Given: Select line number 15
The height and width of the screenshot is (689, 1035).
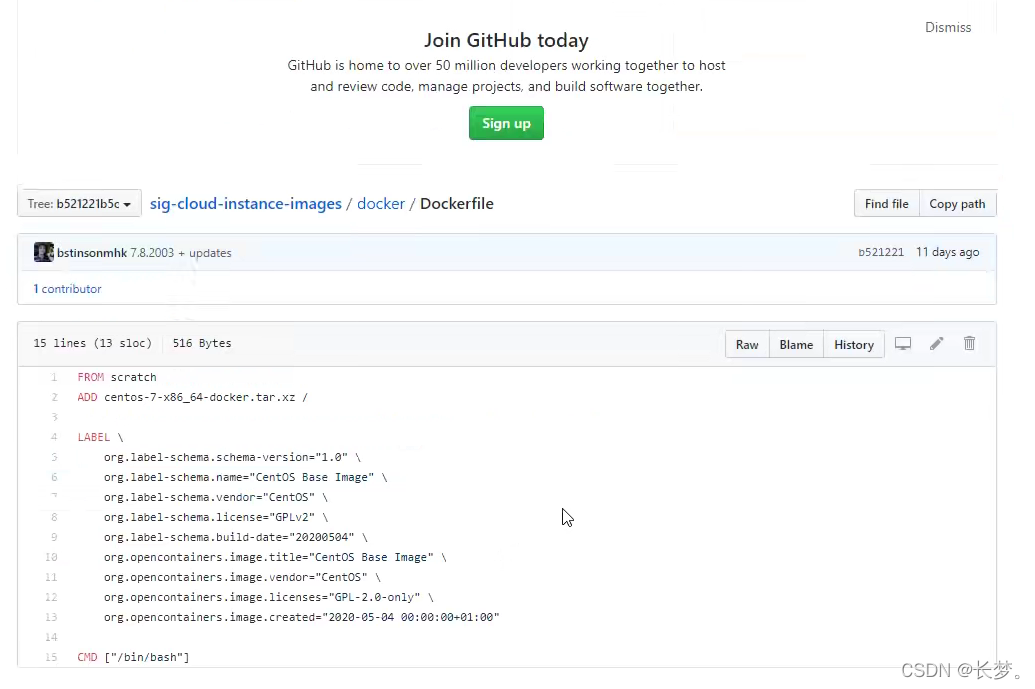Looking at the screenshot, I should tap(51, 657).
